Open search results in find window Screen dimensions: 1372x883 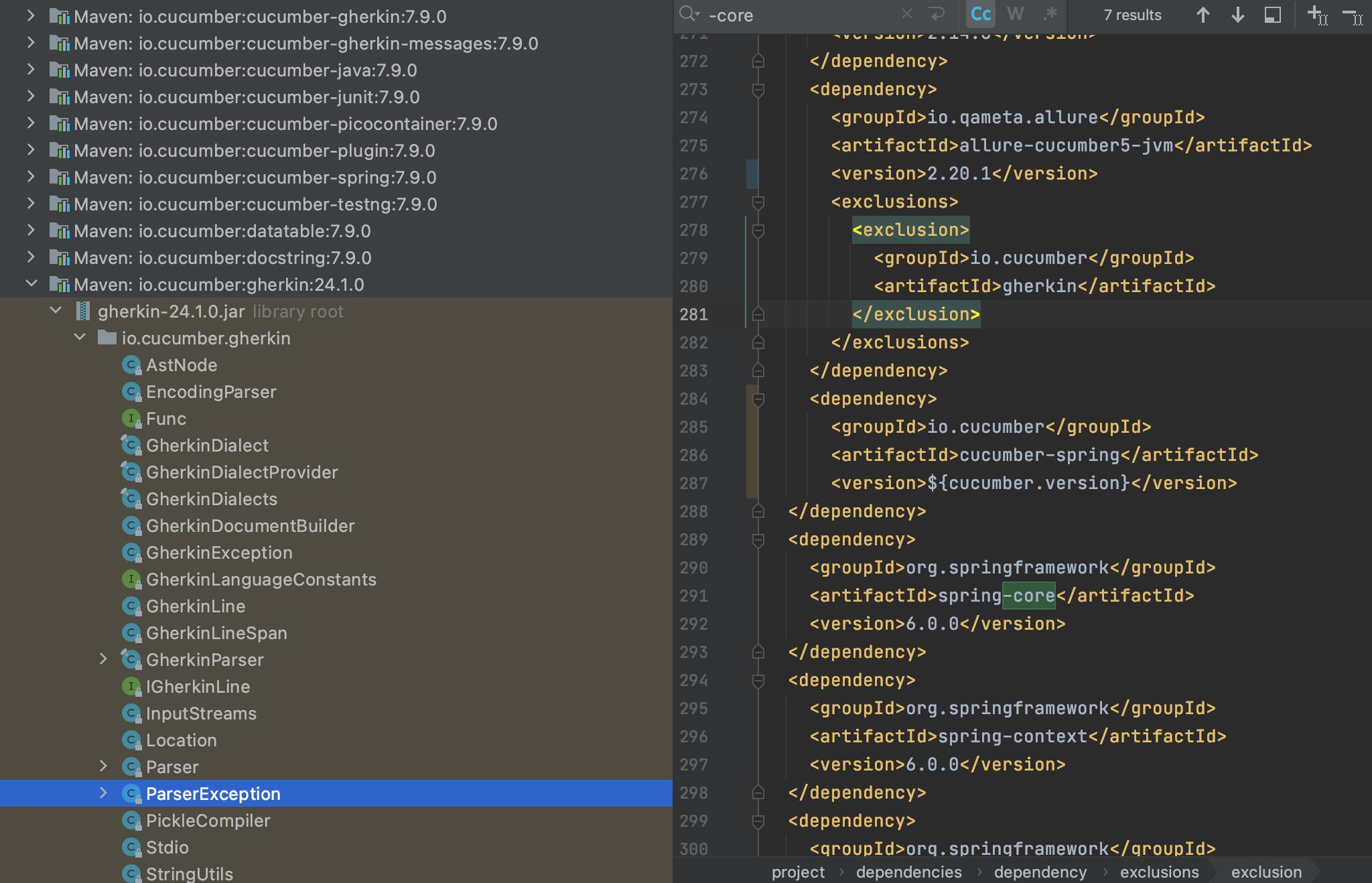pyautogui.click(x=1272, y=15)
